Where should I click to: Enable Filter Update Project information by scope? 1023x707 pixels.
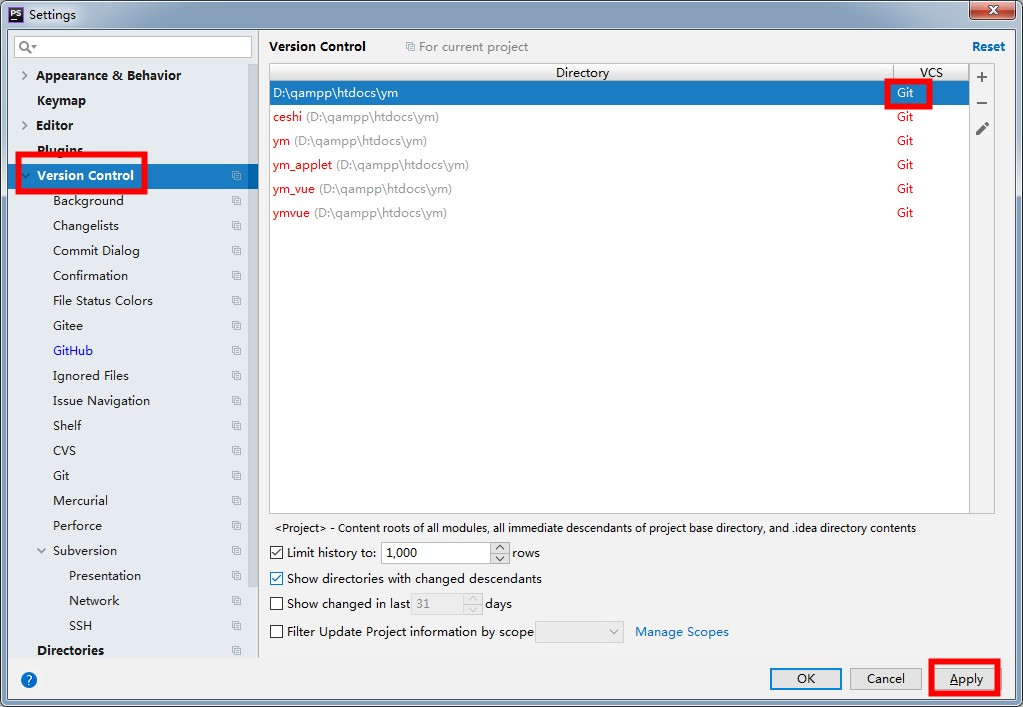[x=277, y=631]
